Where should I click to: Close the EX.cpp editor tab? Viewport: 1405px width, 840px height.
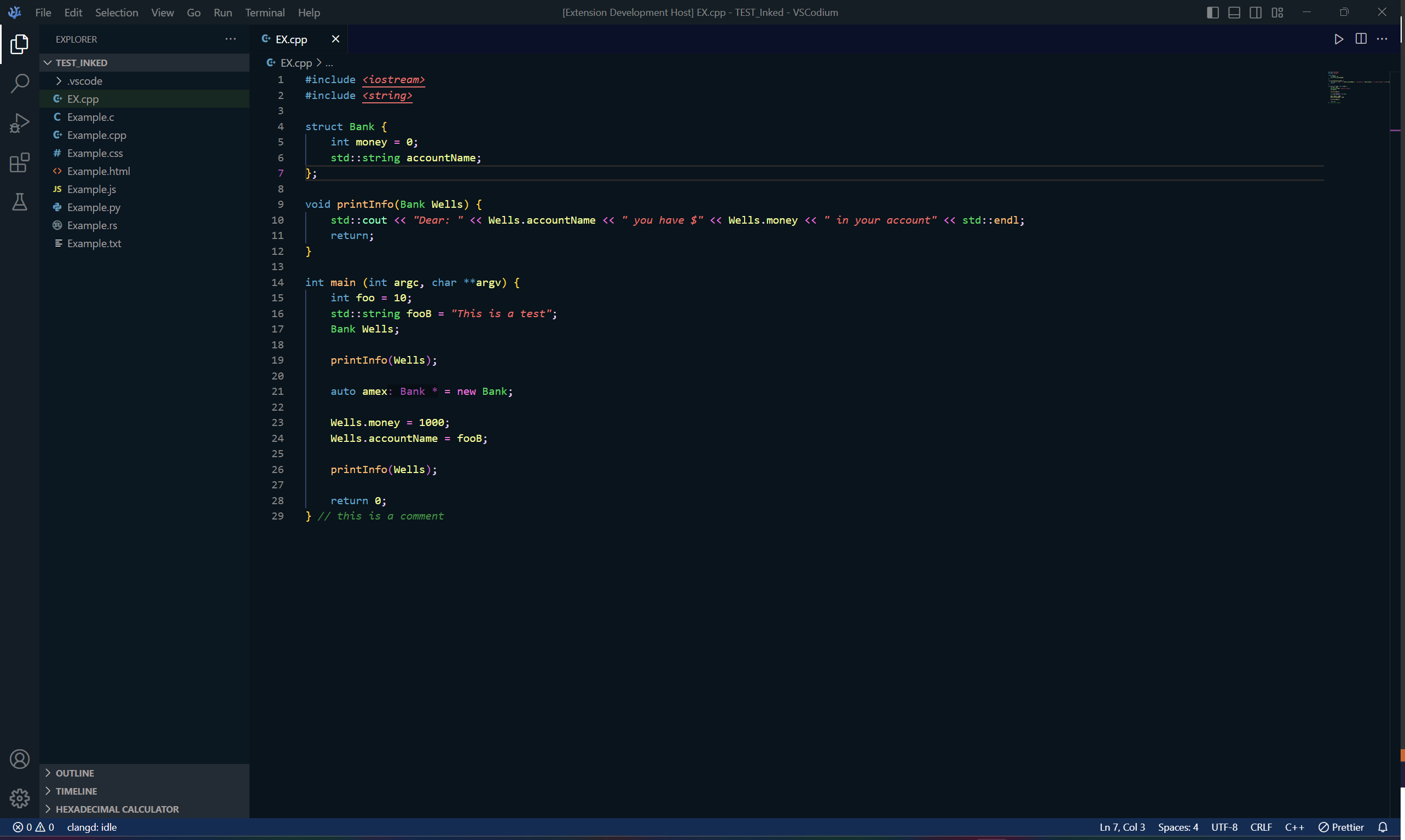coord(335,39)
